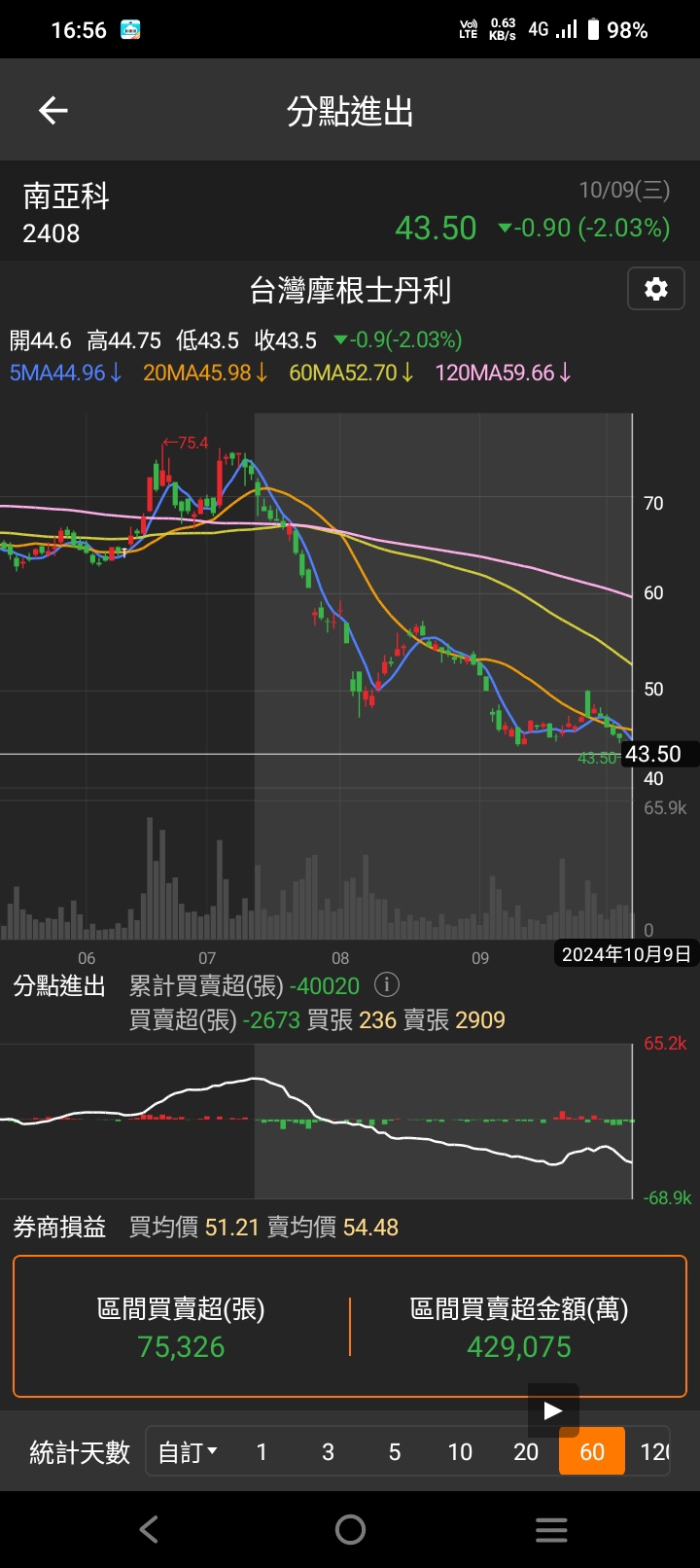Tap the 券商損益 section label
Screen dimensions: 700x1568
(x=59, y=1228)
